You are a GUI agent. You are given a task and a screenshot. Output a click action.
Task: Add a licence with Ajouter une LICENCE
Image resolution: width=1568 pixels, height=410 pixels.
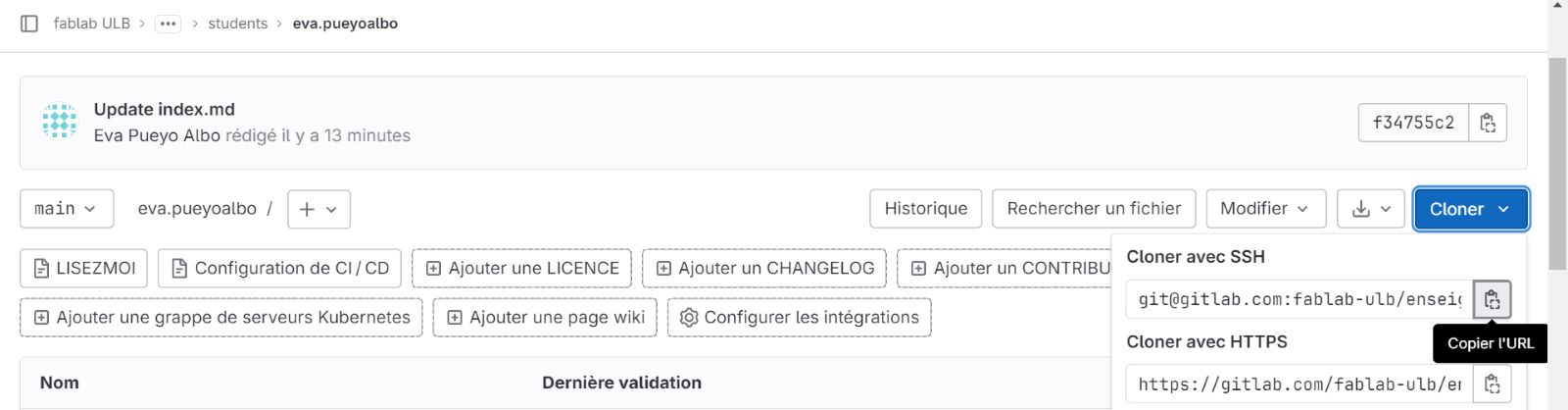point(521,268)
